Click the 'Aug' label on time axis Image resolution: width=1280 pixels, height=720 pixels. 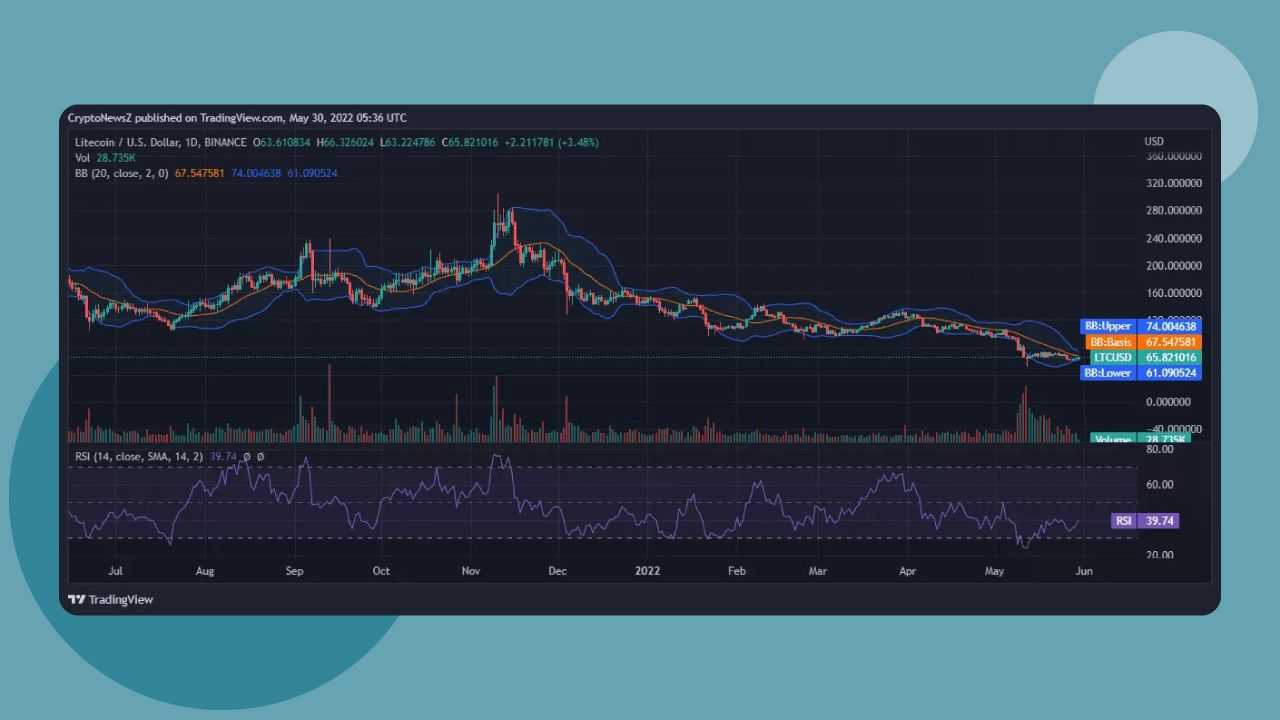pyautogui.click(x=205, y=571)
